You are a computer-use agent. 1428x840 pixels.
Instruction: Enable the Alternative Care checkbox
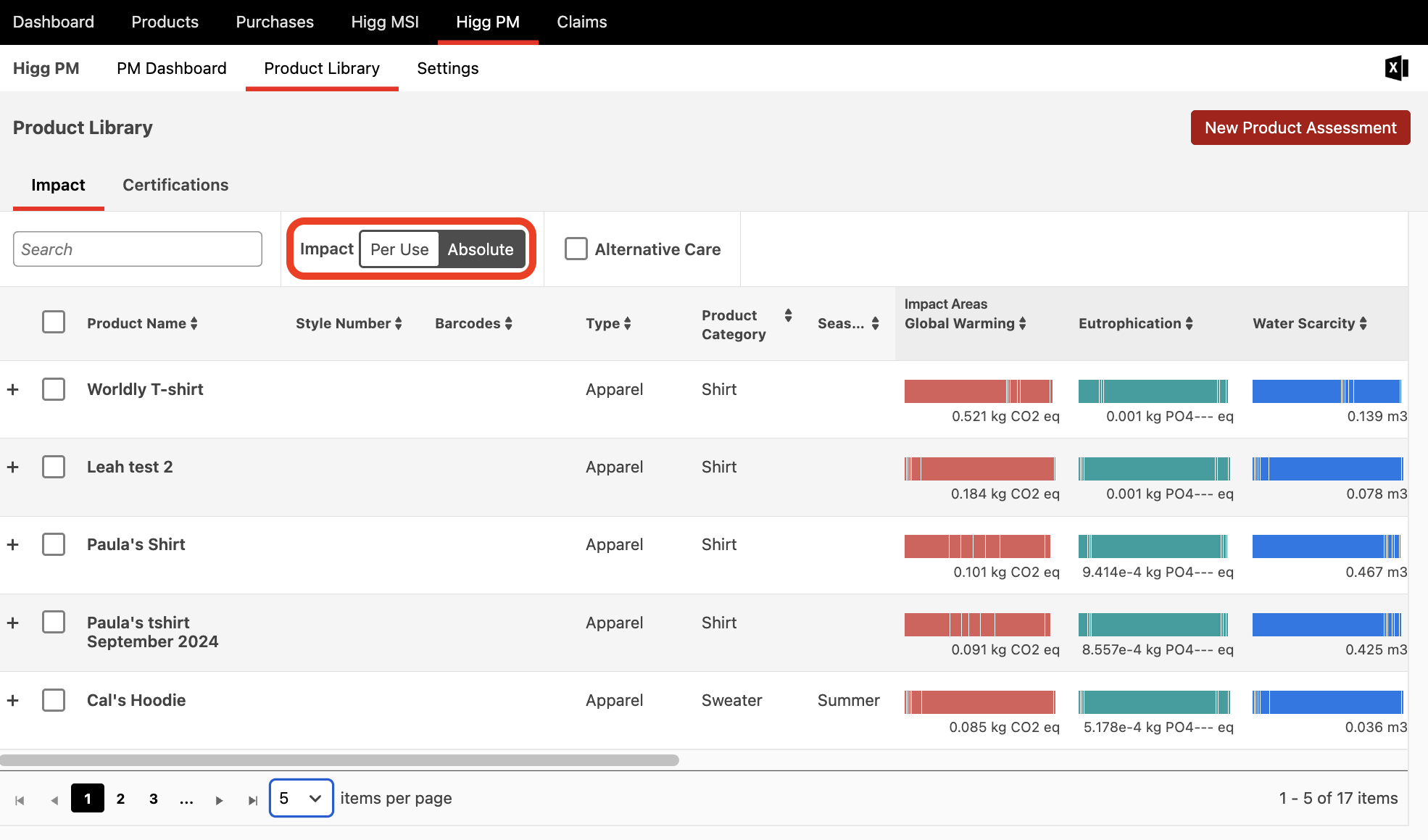(x=576, y=249)
